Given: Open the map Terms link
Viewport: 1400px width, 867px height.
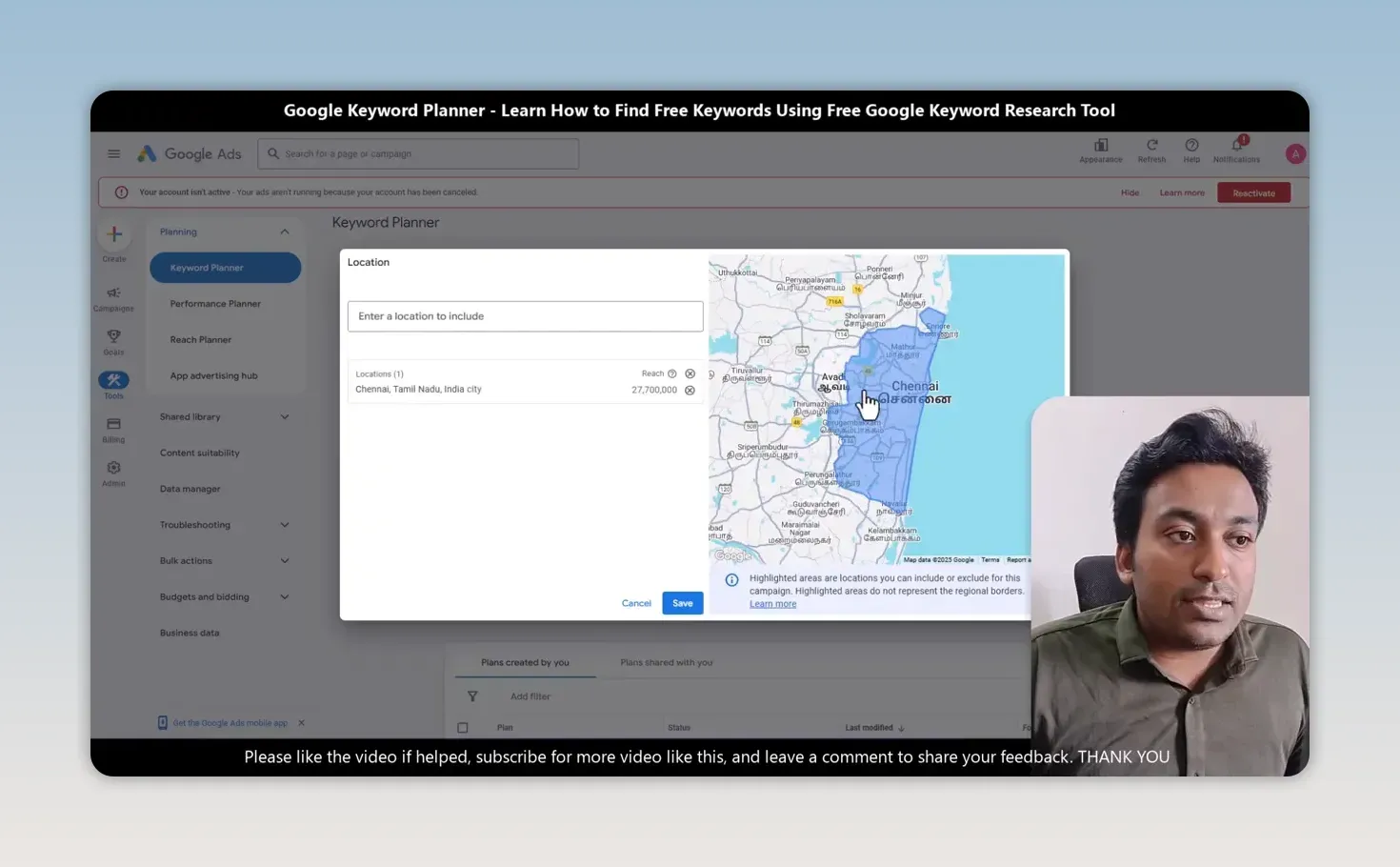Looking at the screenshot, I should tap(990, 560).
